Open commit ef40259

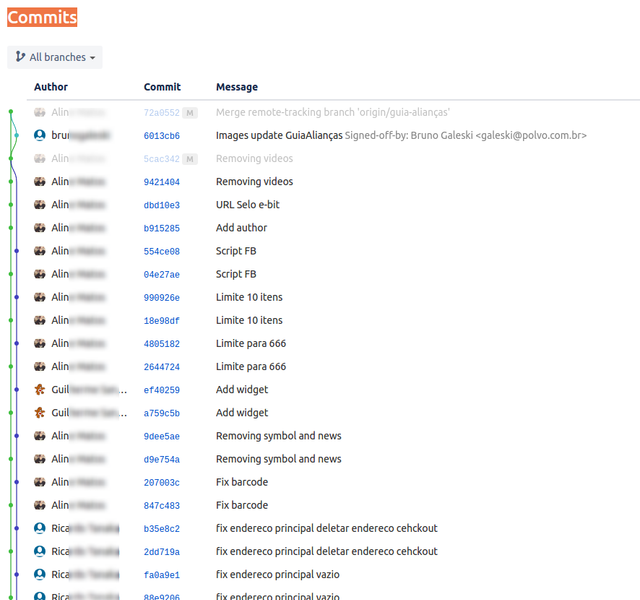tap(162, 390)
